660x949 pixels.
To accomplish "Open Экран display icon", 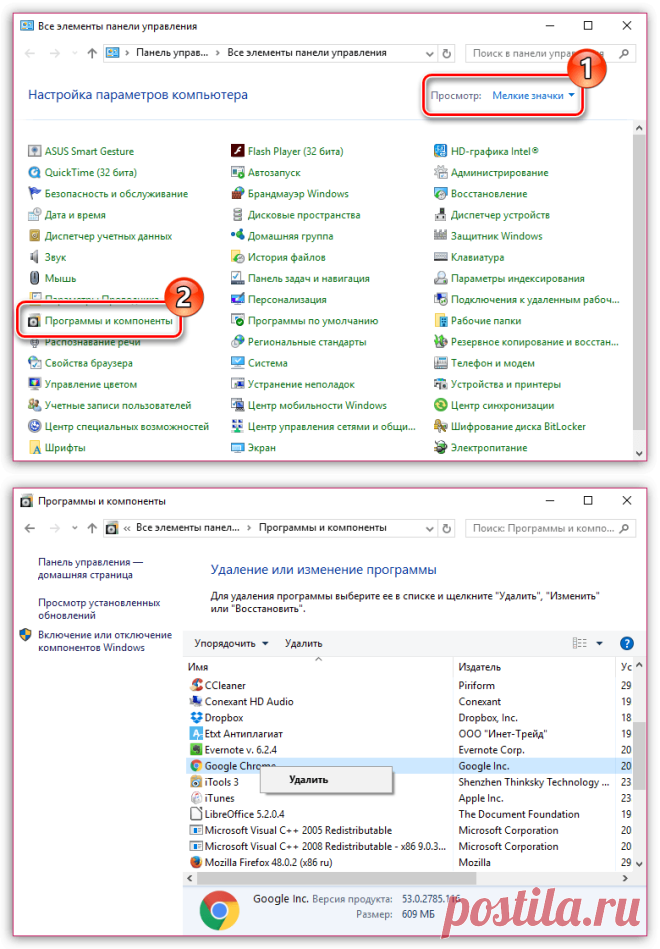I will click(x=237, y=448).
